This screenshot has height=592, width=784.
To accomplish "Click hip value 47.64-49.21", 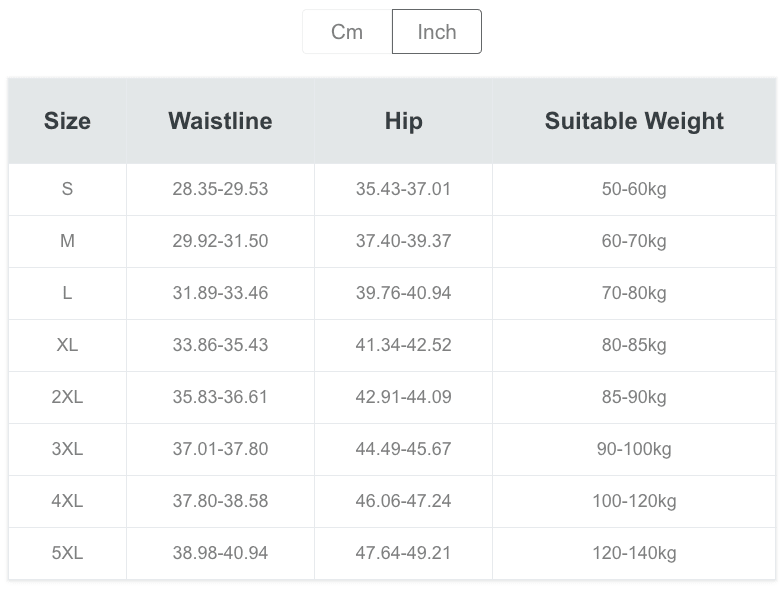I will pyautogui.click(x=403, y=553).
